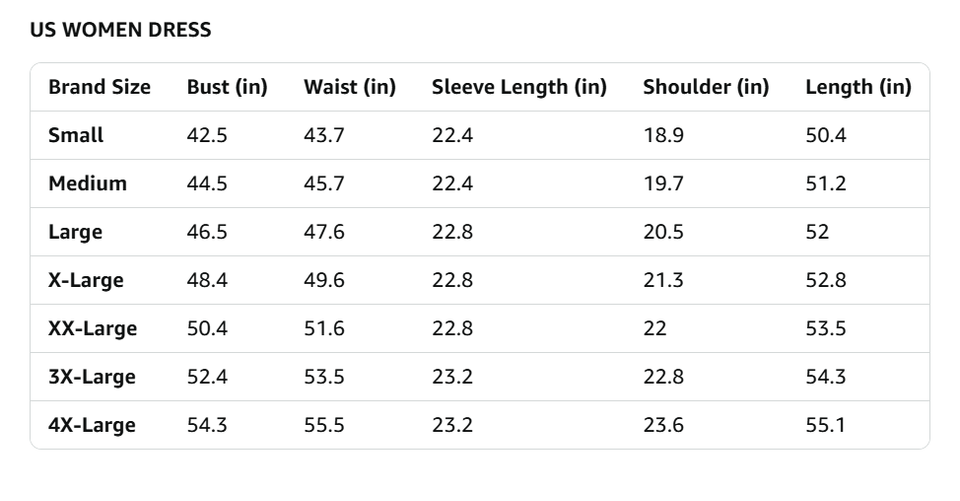Click the Shoulder (in) column header
The image size is (960, 501).
[x=706, y=87]
